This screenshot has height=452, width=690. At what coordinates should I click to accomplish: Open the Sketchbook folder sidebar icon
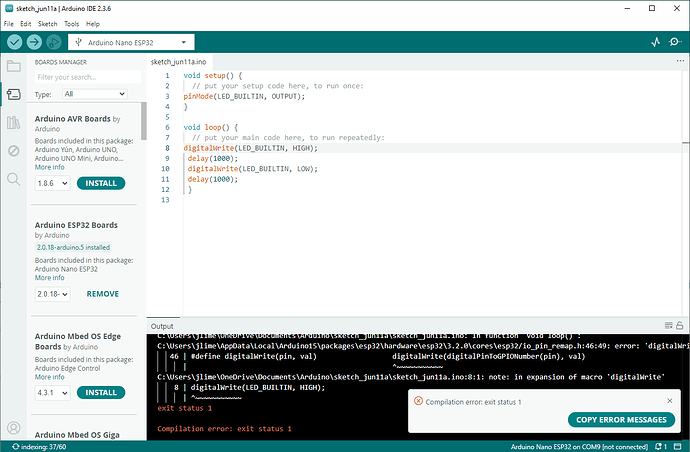pyautogui.click(x=14, y=66)
